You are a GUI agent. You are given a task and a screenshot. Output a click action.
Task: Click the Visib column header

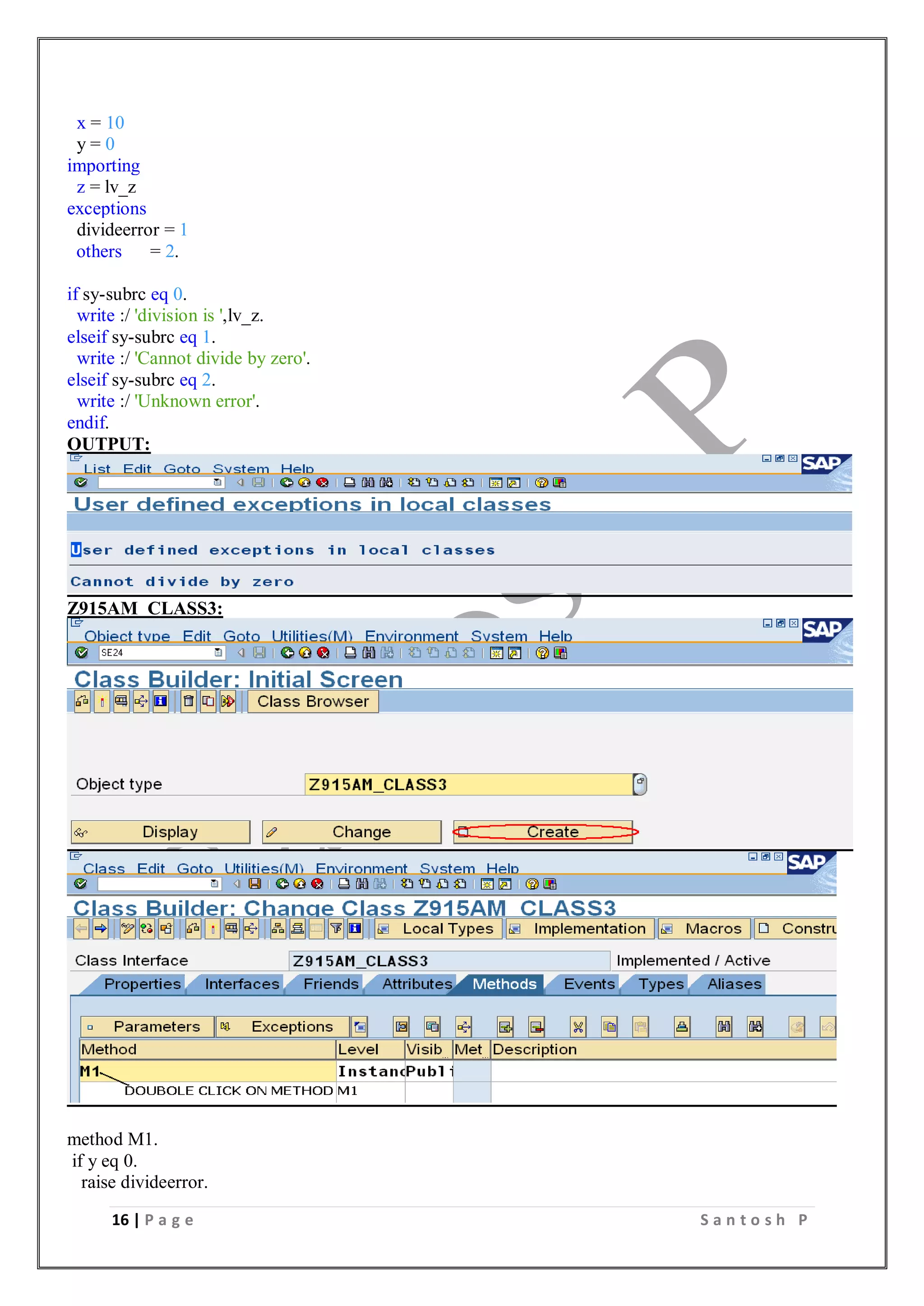[x=429, y=1049]
